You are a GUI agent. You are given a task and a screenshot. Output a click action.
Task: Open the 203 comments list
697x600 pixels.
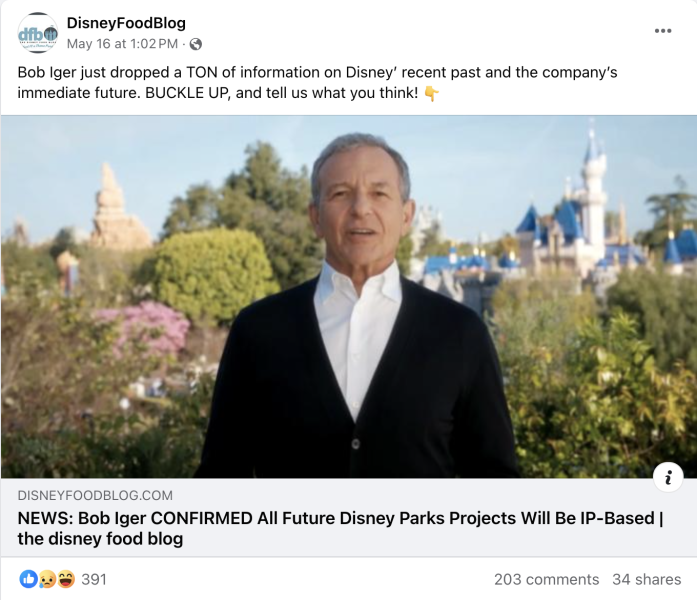[546, 579]
